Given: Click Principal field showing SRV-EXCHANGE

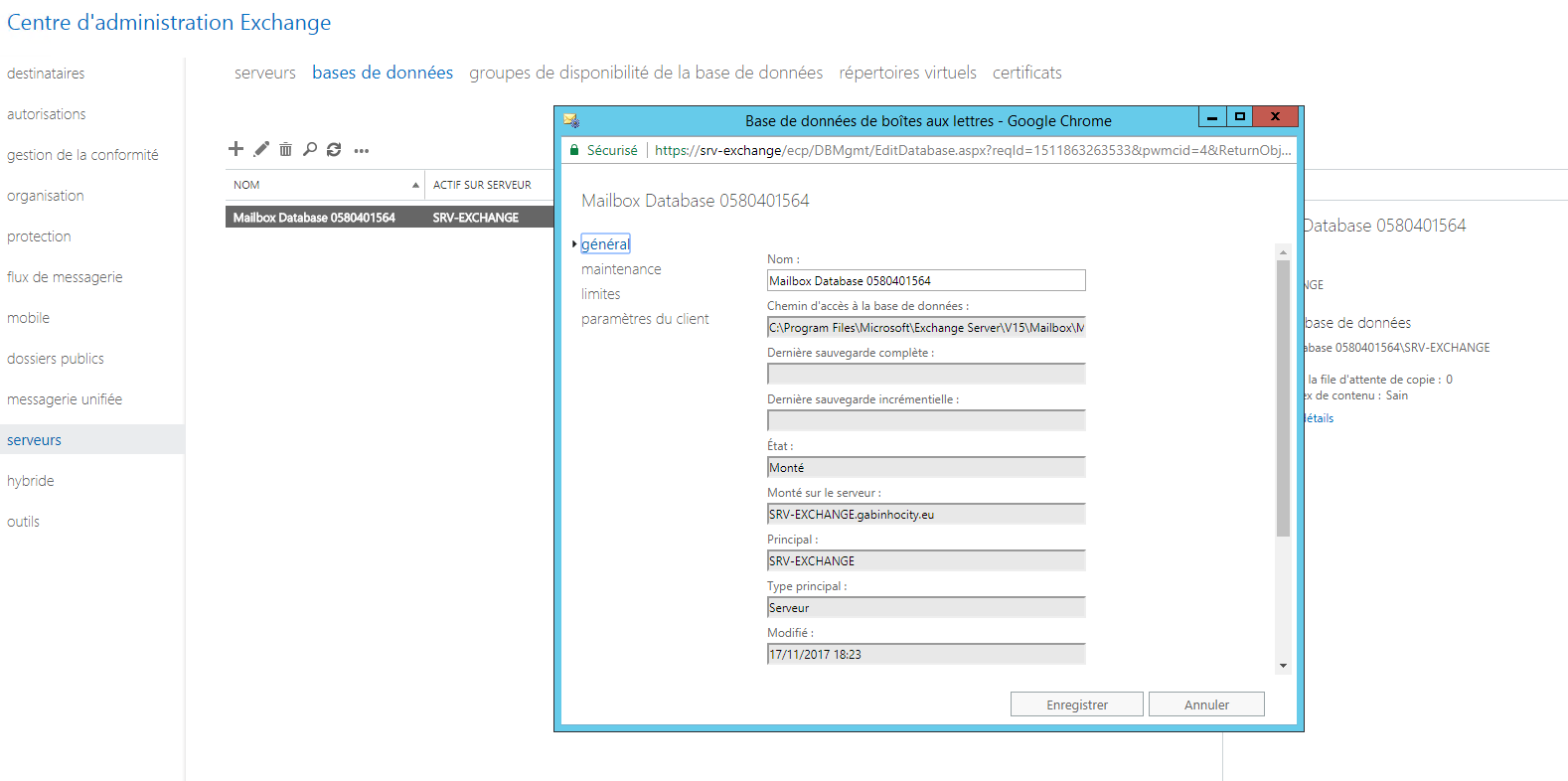Looking at the screenshot, I should 926,560.
